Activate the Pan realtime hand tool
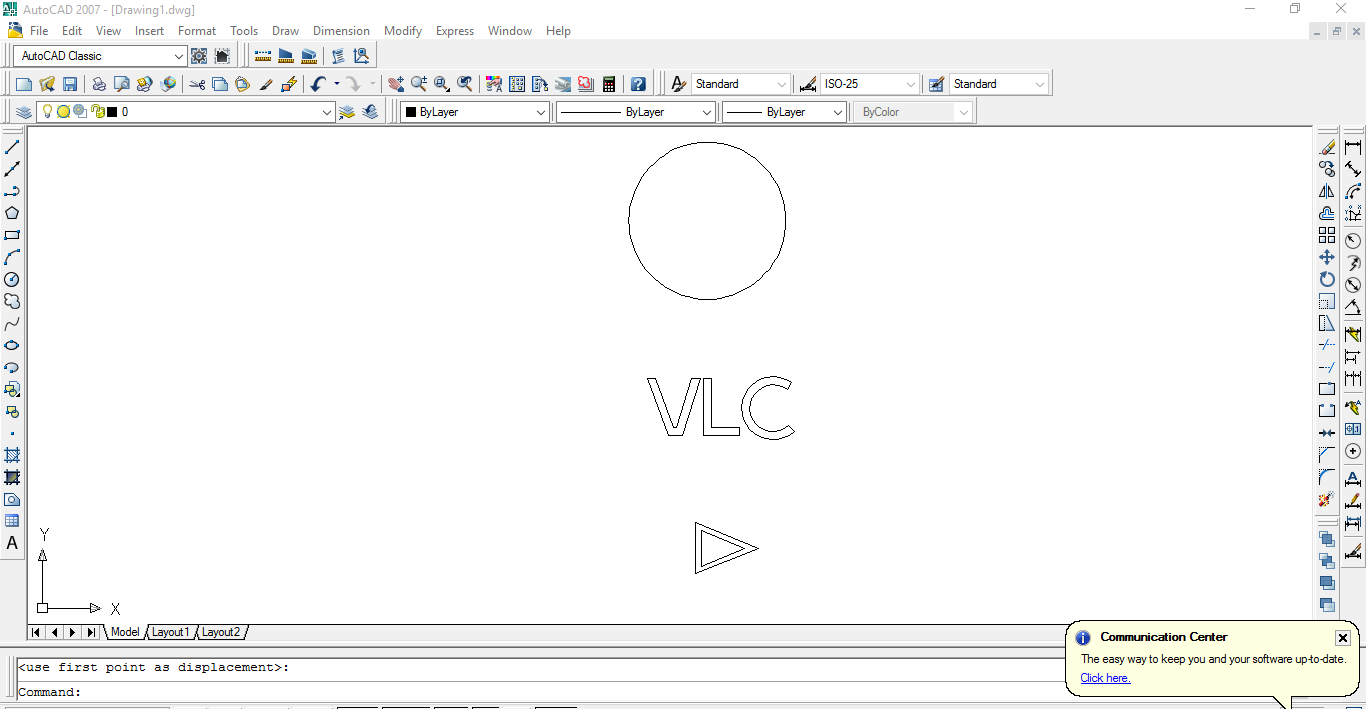This screenshot has height=709, width=1366. click(396, 84)
